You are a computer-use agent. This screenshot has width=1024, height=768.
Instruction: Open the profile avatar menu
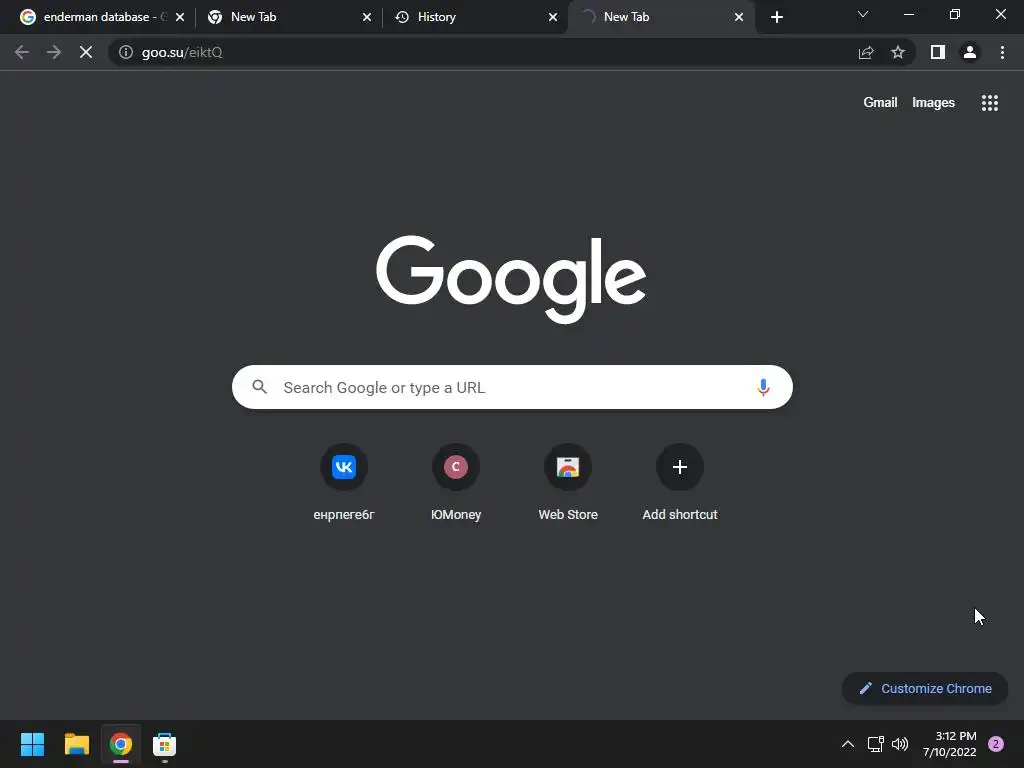pyautogui.click(x=970, y=52)
